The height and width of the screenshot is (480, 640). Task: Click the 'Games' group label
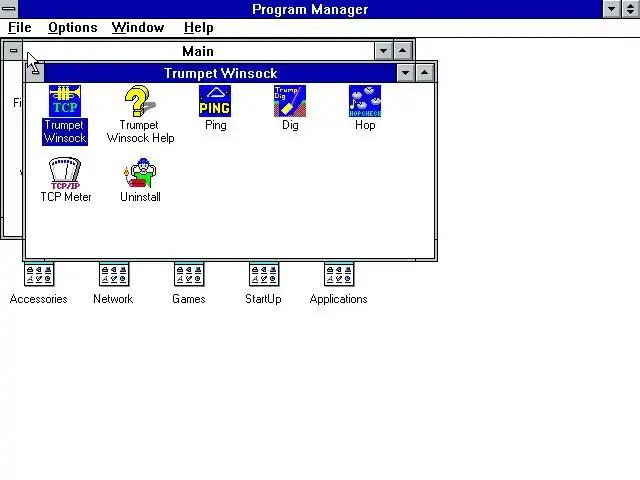[x=189, y=299]
